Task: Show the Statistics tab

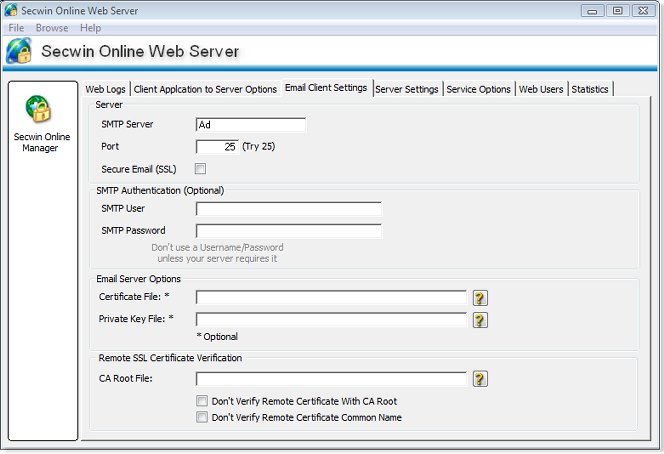Action: [590, 89]
